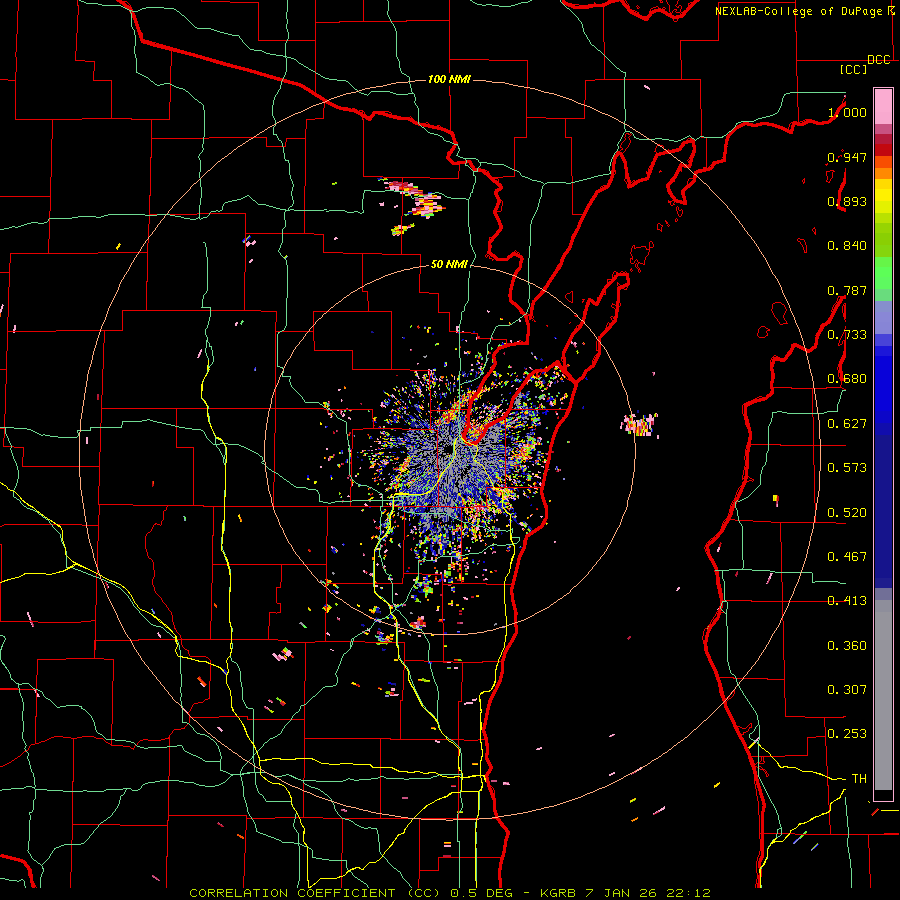Choose the 0.413 scale value
This screenshot has width=900, height=900.
(847, 601)
